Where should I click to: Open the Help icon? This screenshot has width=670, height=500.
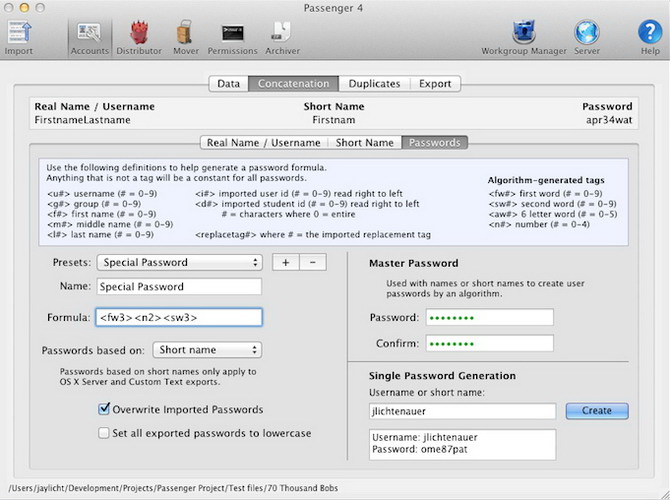click(650, 34)
